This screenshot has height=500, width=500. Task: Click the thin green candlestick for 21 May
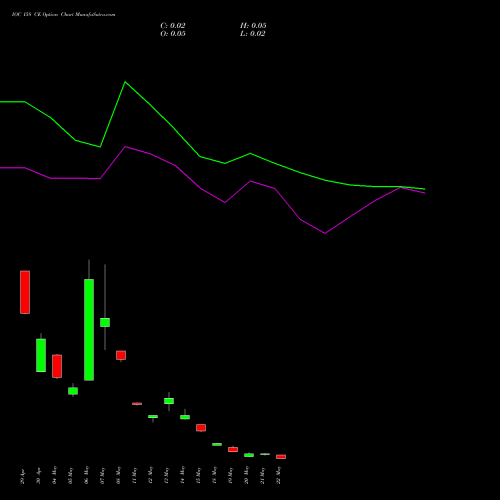265,454
